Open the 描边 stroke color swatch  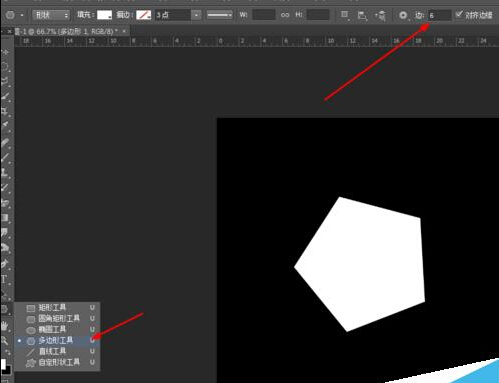tap(144, 15)
